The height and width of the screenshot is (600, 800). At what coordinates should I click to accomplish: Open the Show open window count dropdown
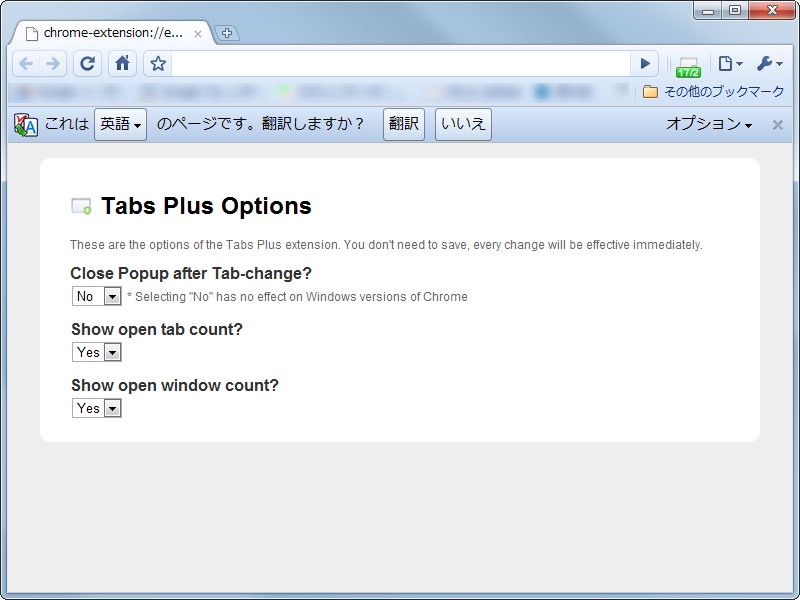pyautogui.click(x=96, y=408)
